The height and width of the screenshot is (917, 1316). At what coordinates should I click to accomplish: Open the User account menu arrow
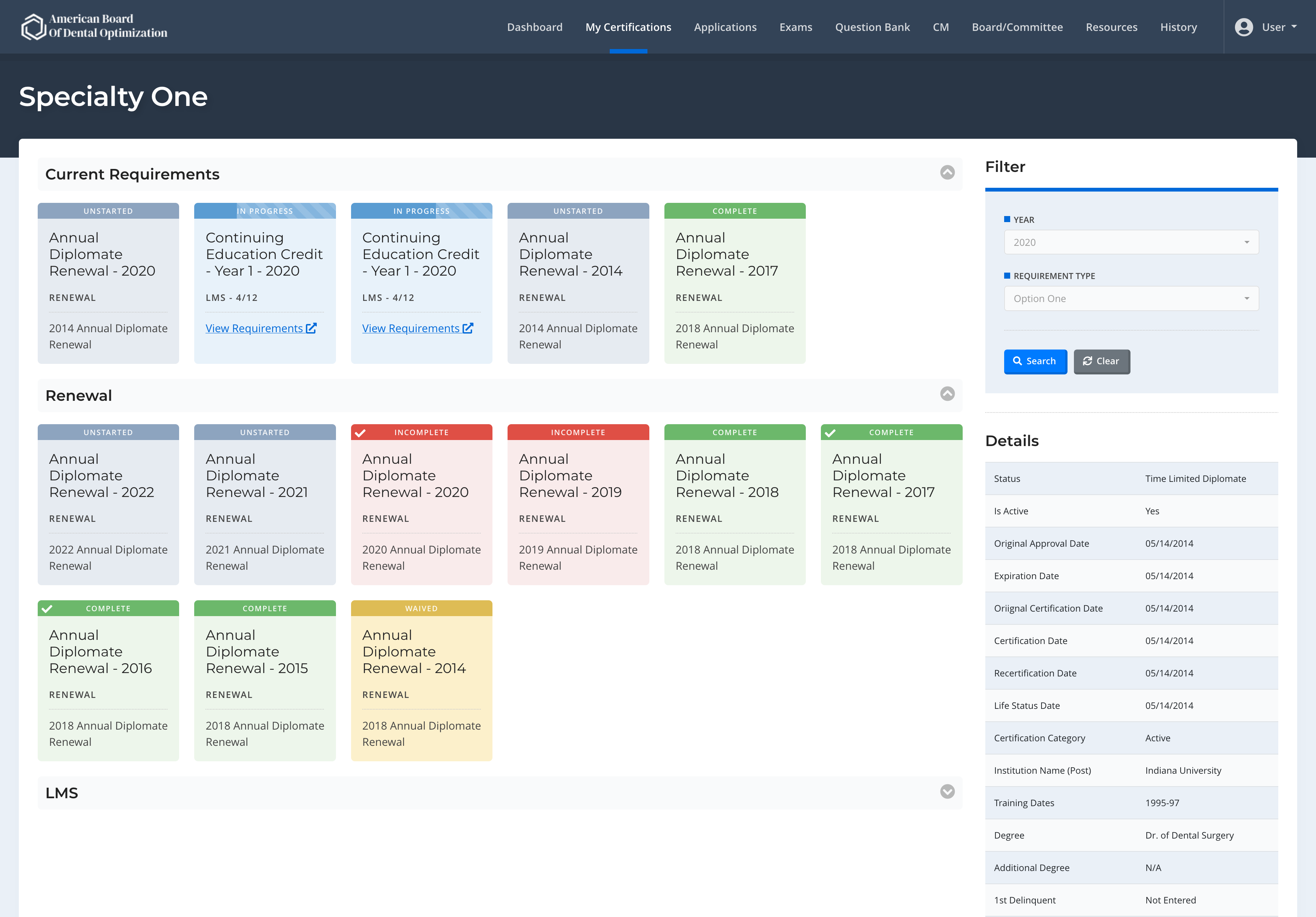[x=1294, y=27]
